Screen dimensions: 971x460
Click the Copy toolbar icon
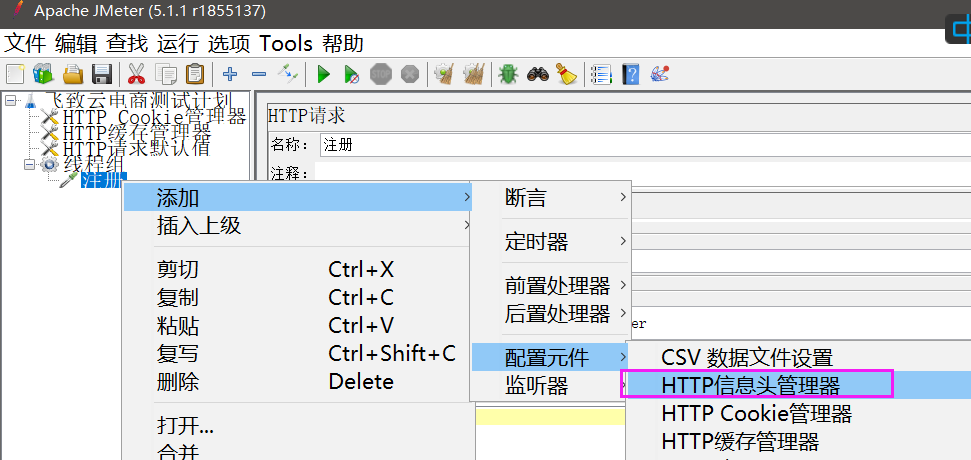[165, 75]
